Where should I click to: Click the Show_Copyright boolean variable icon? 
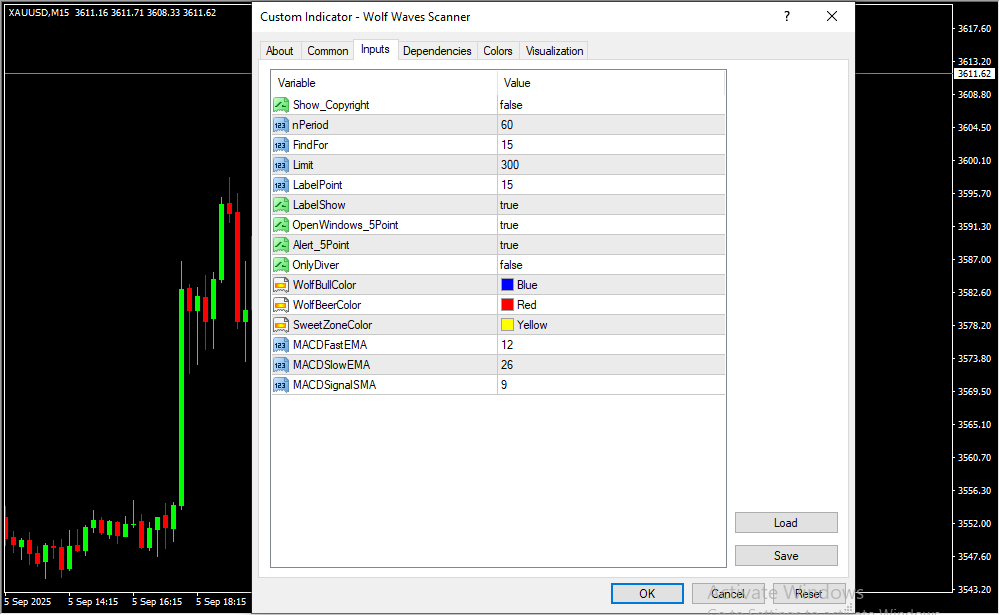[x=280, y=105]
